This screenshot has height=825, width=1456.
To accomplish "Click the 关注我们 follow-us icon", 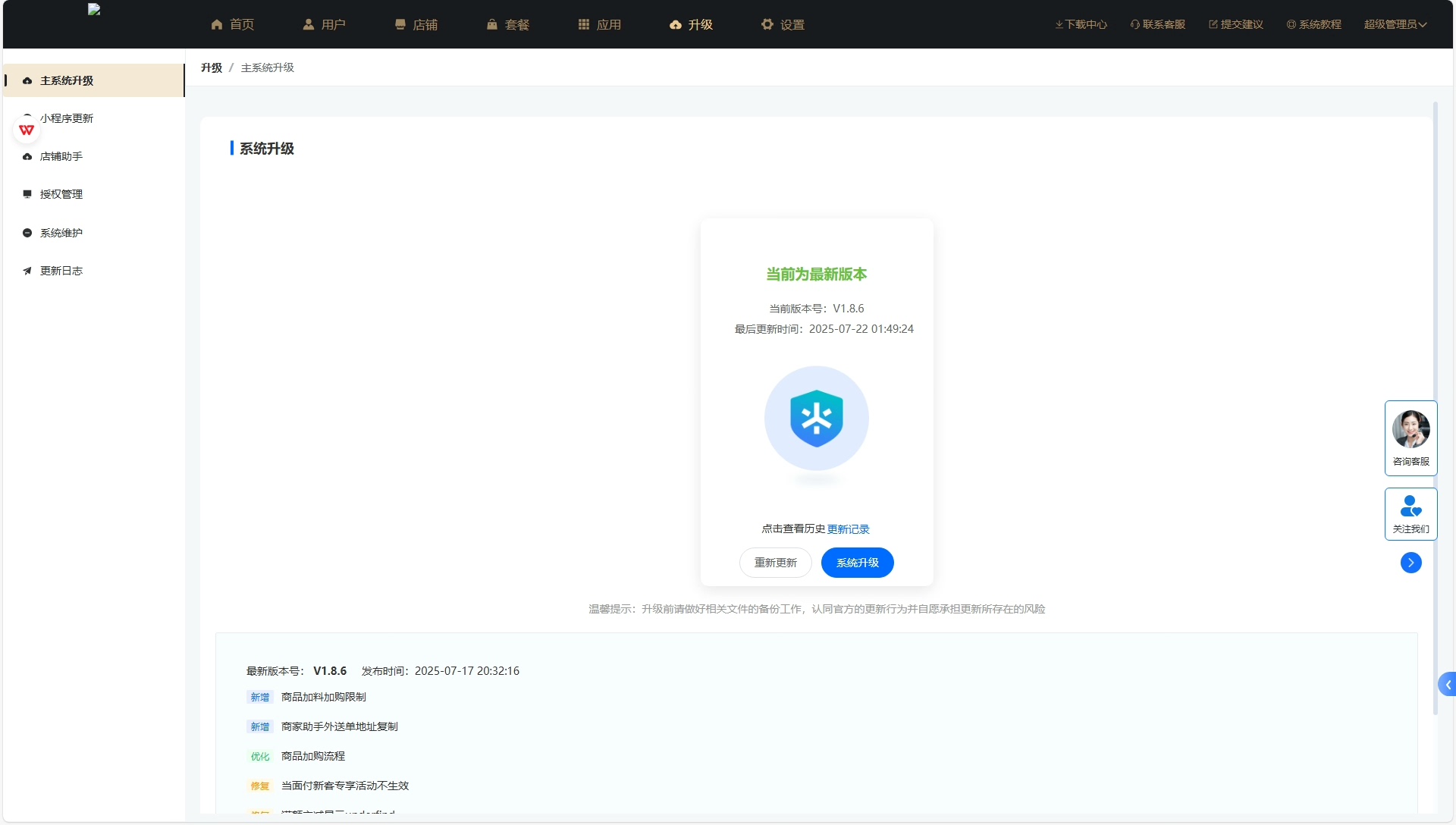I will [1410, 507].
